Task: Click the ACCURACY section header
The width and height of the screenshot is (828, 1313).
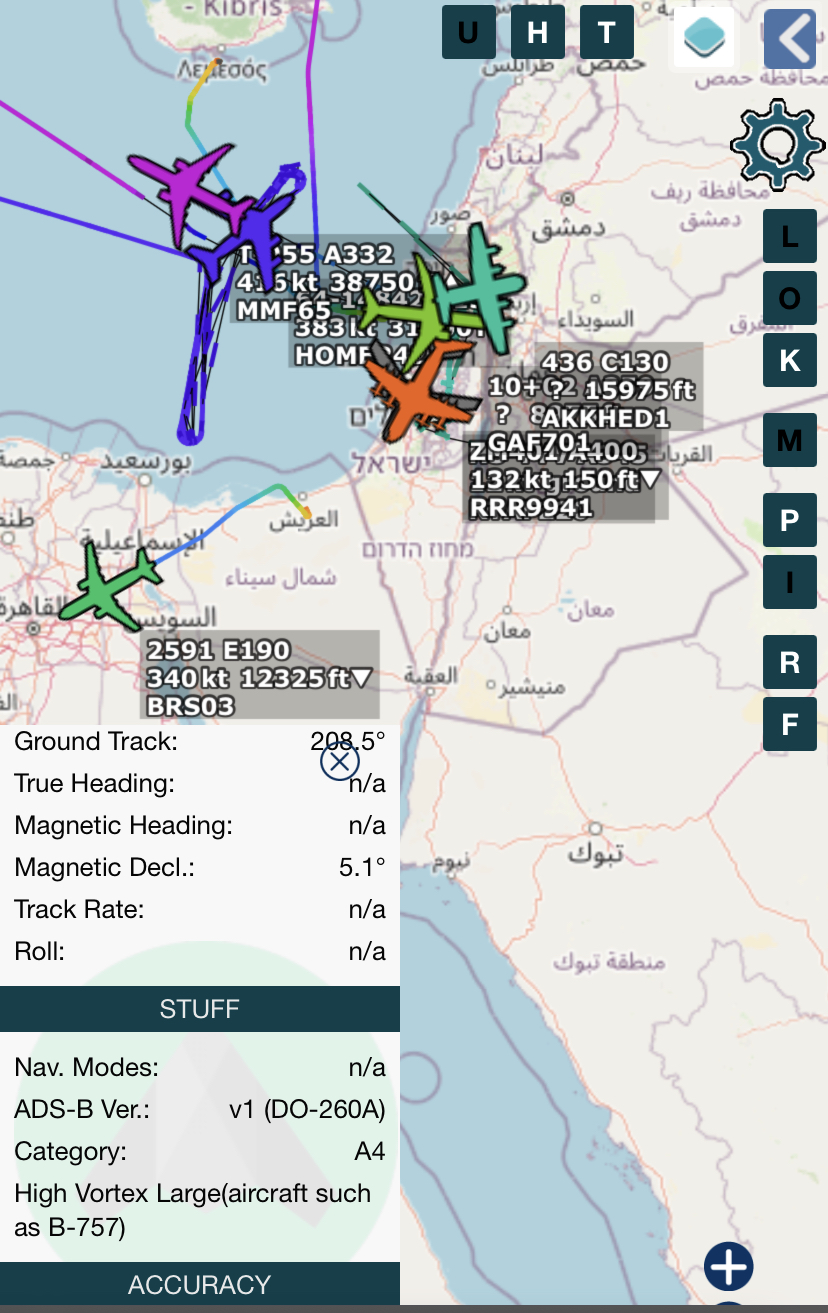Action: tap(200, 1285)
